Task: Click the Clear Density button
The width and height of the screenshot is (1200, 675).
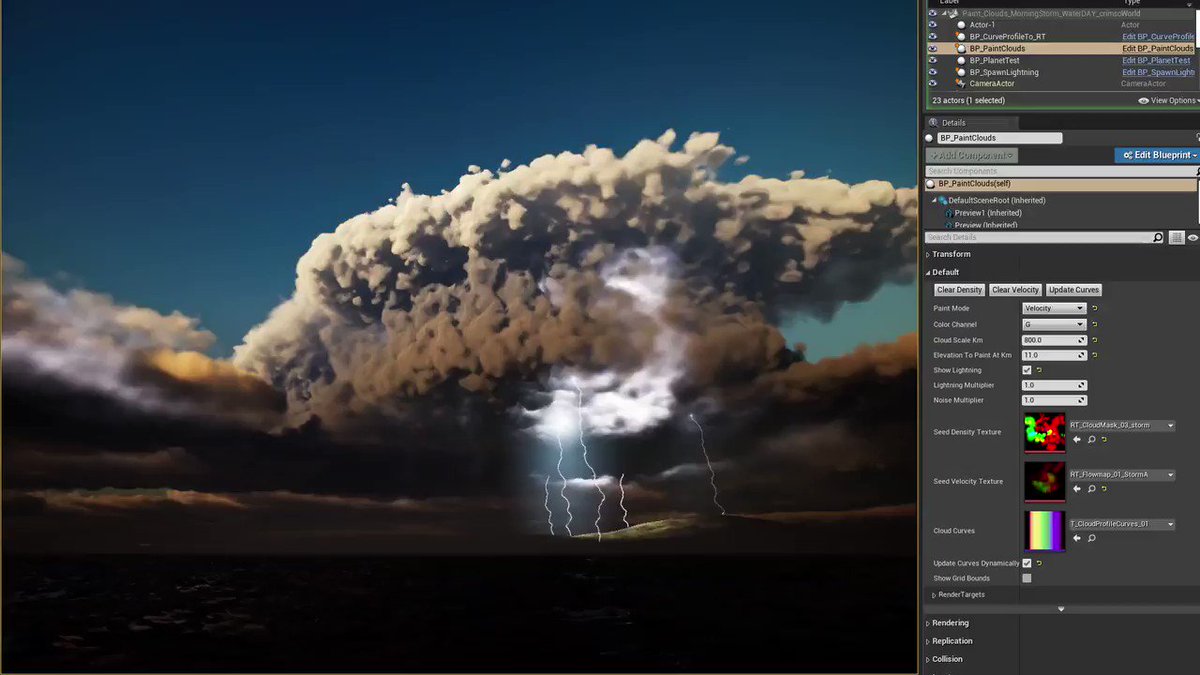Action: point(959,290)
